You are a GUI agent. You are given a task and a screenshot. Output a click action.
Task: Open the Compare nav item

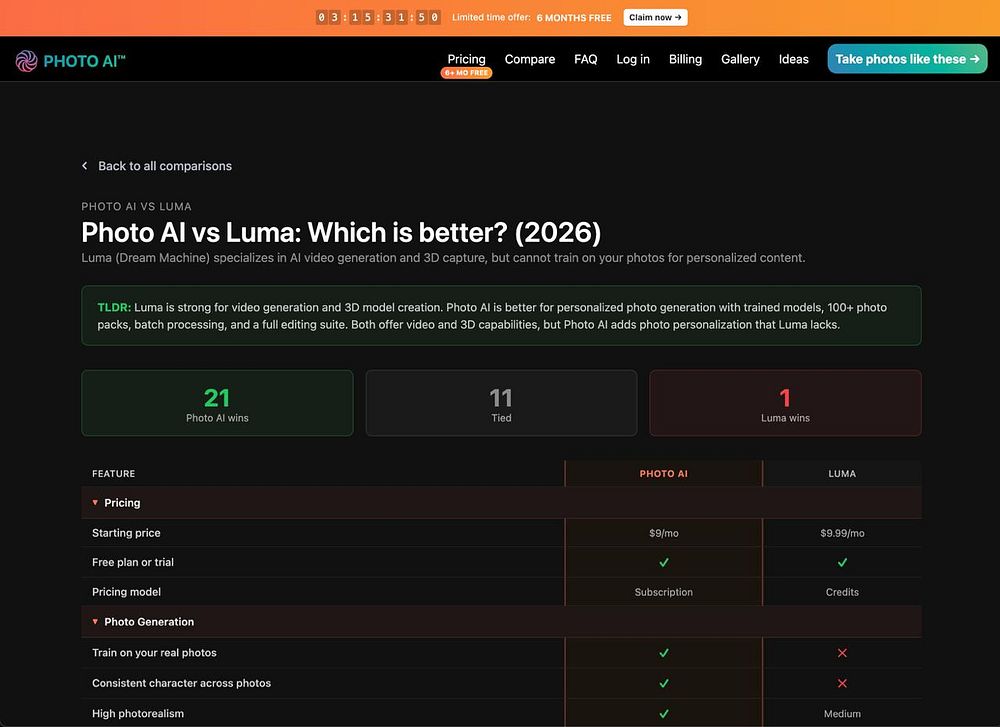(x=530, y=59)
